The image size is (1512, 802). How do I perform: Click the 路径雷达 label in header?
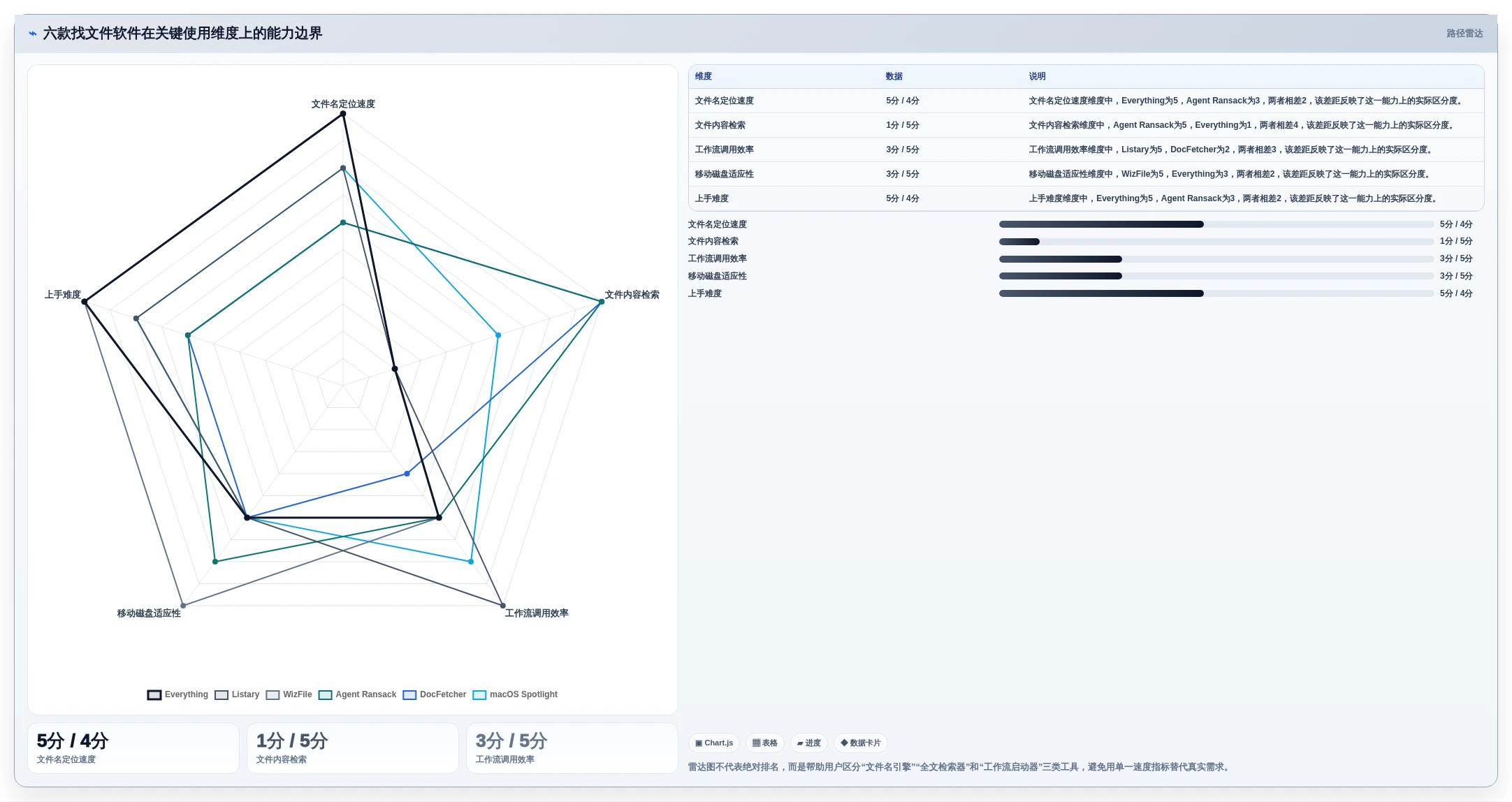point(1464,34)
